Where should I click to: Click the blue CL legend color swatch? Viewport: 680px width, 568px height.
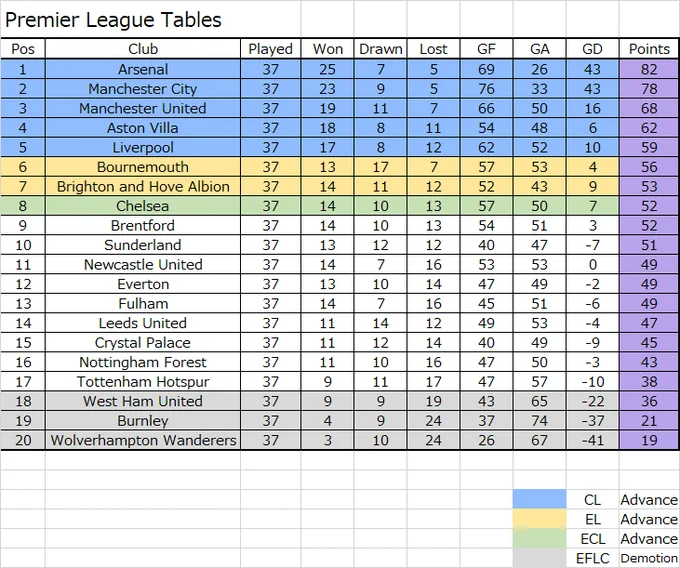tap(539, 499)
